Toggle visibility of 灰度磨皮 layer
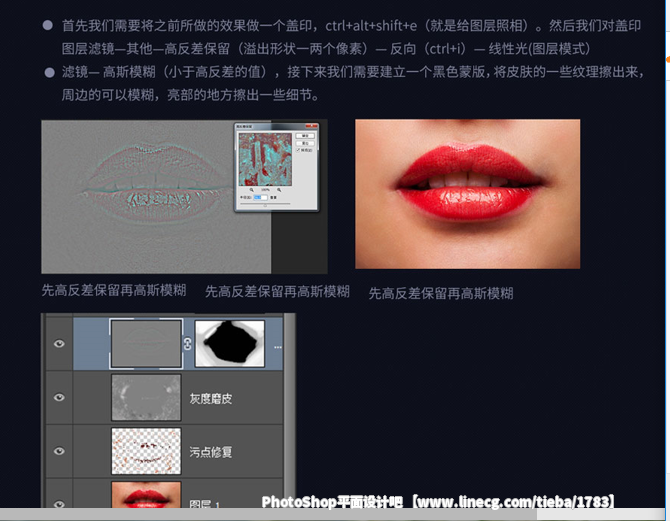The height and width of the screenshot is (521, 670). [x=59, y=397]
